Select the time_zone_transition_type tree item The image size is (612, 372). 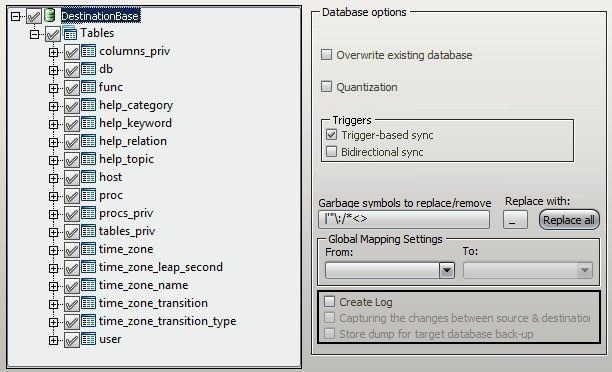pyautogui.click(x=167, y=321)
